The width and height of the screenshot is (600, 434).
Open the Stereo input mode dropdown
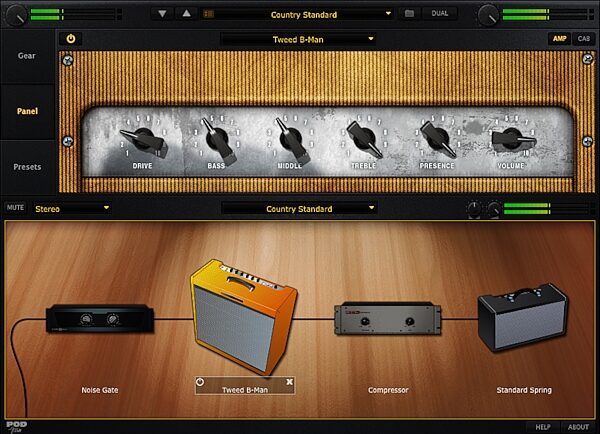click(x=72, y=209)
